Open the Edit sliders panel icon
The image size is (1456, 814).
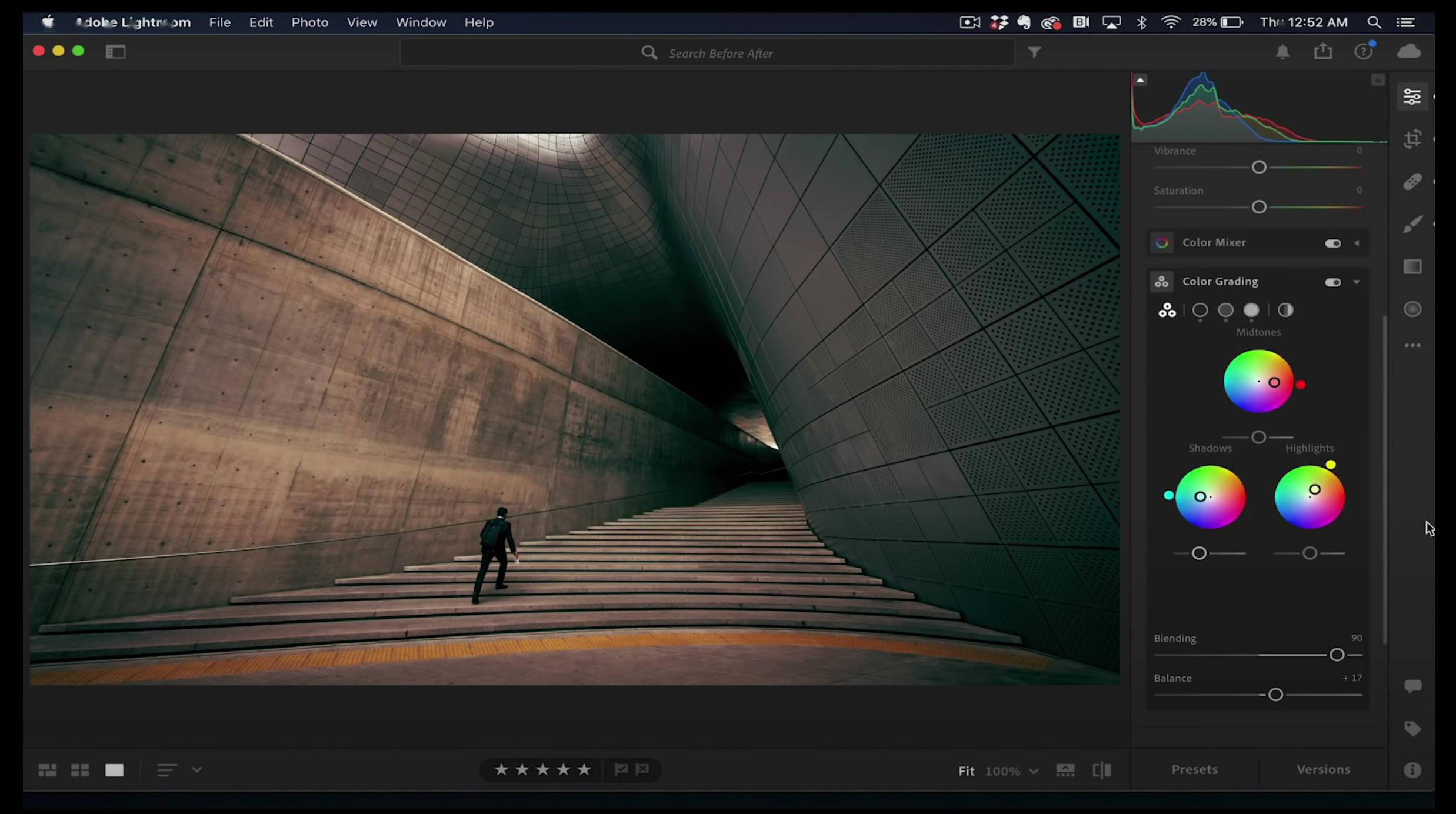(x=1412, y=96)
